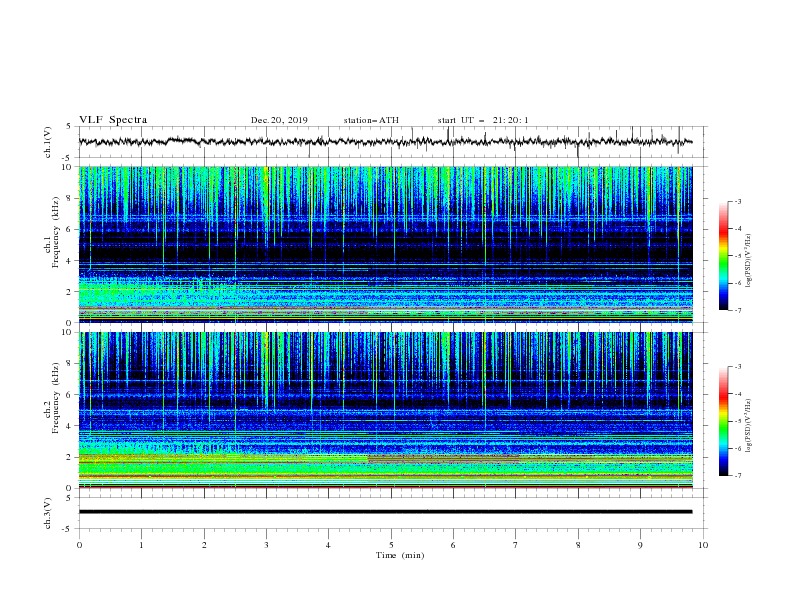Viewport: 792px width, 612px height.
Task: Click the '-7' label on ch.1 colorbar
Action: [737, 311]
